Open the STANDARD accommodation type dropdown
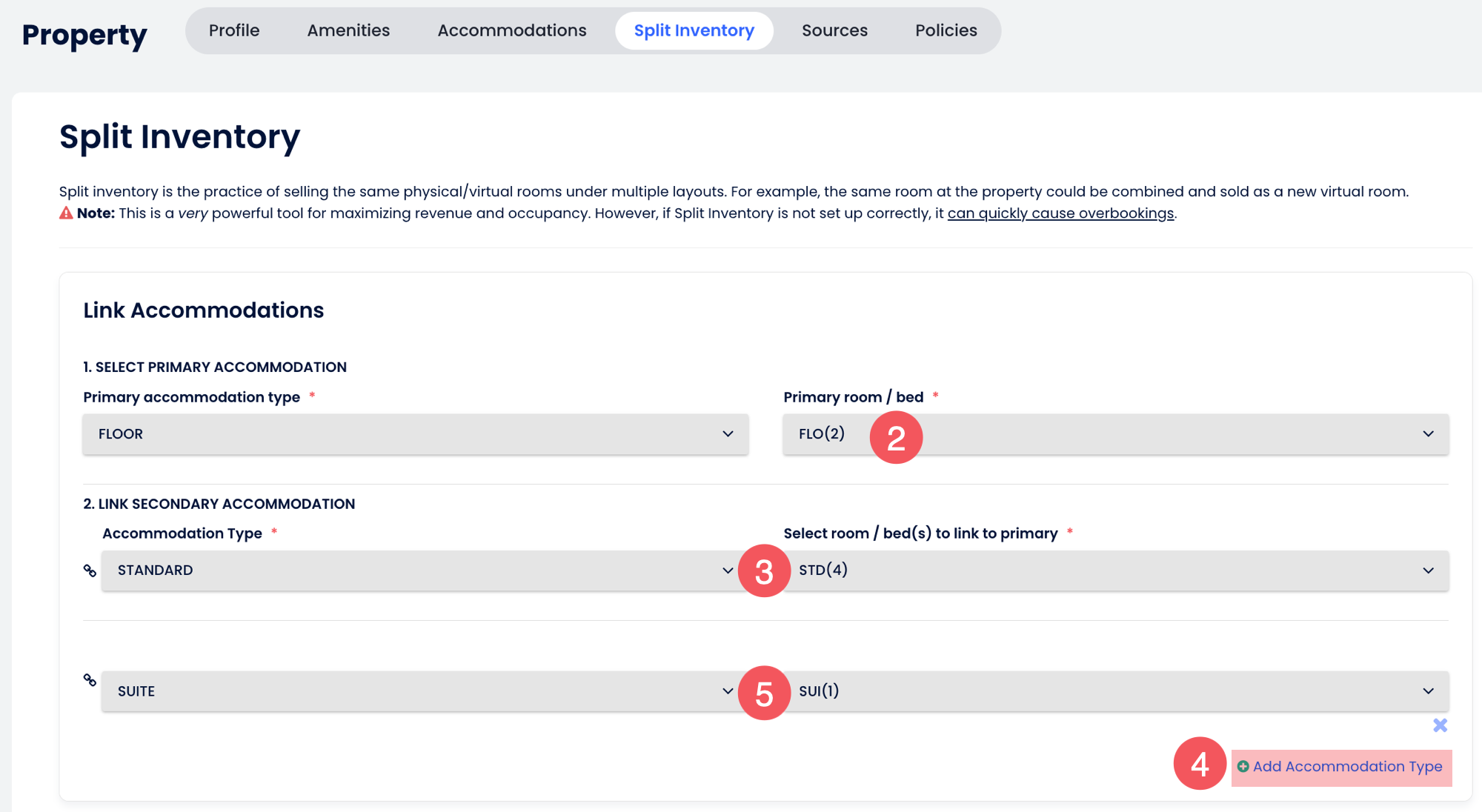This screenshot has height=812, width=1482. (415, 570)
